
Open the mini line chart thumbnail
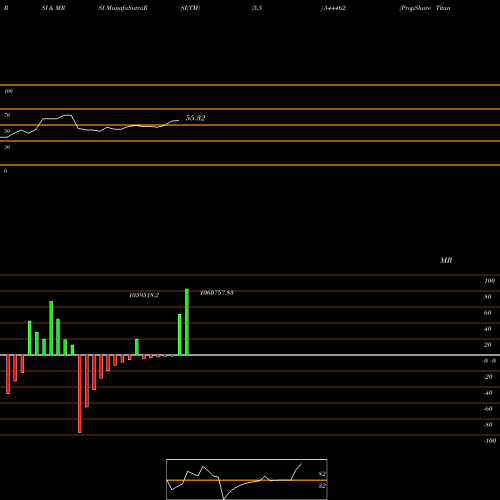[247, 479]
